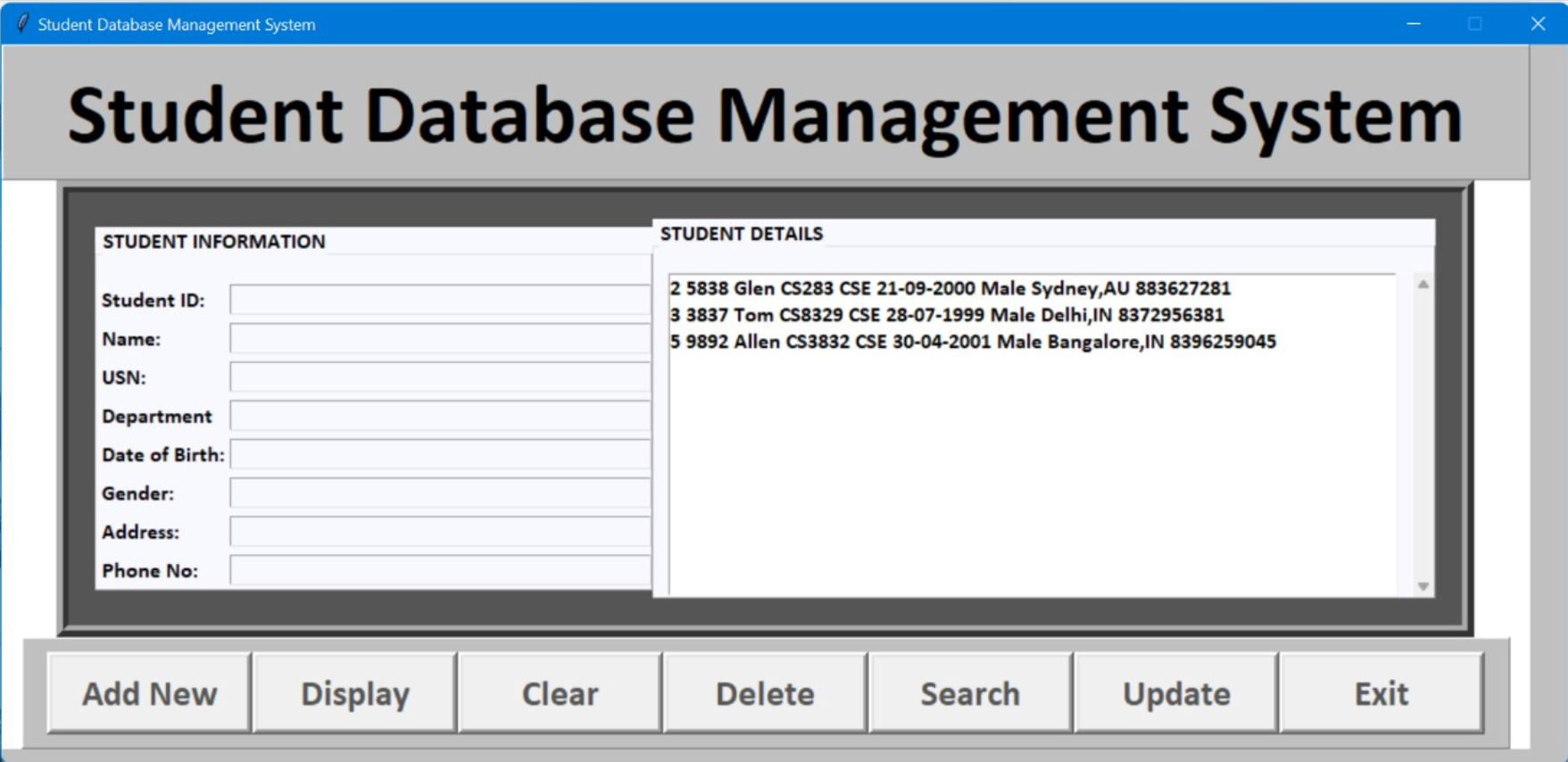Focus the USN input field
The image size is (1568, 762).
click(441, 377)
